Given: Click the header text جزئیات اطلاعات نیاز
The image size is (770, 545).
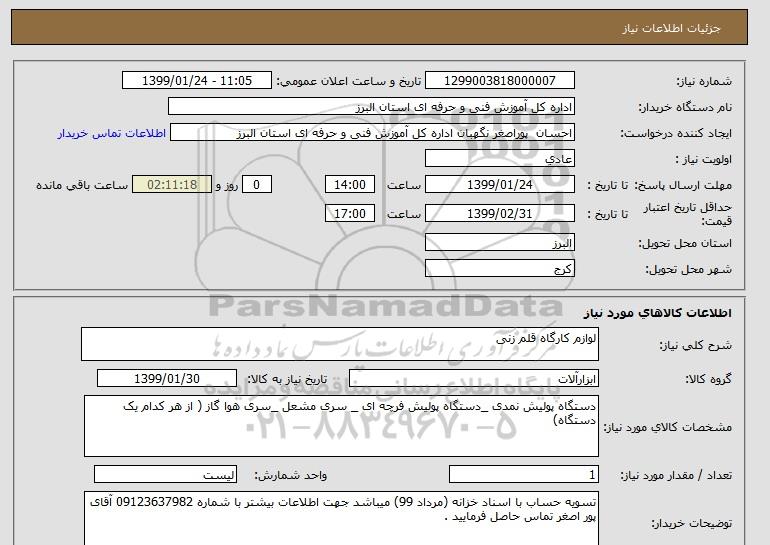Looking at the screenshot, I should pos(671,28).
